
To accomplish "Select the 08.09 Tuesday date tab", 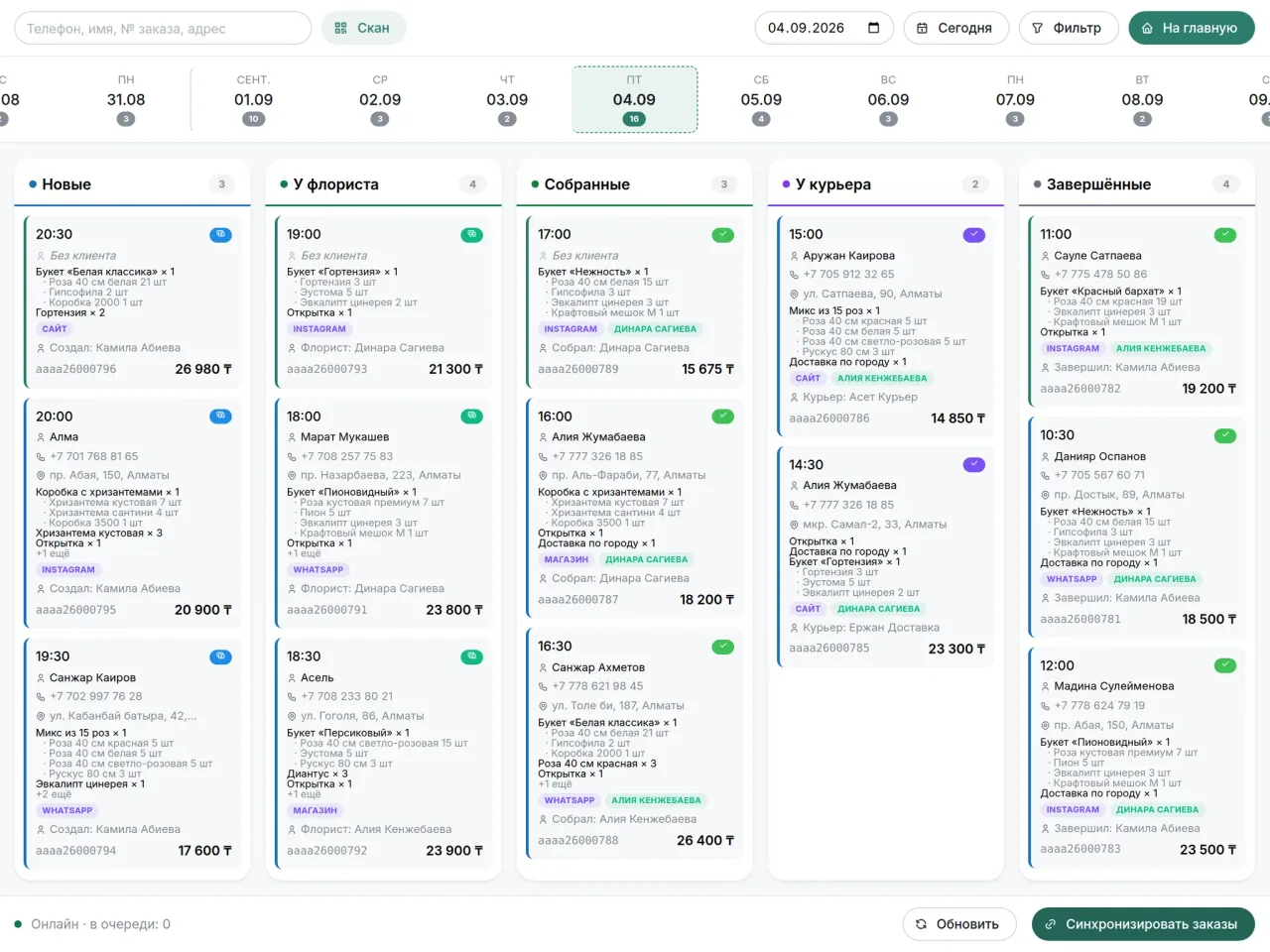I will (x=1142, y=99).
